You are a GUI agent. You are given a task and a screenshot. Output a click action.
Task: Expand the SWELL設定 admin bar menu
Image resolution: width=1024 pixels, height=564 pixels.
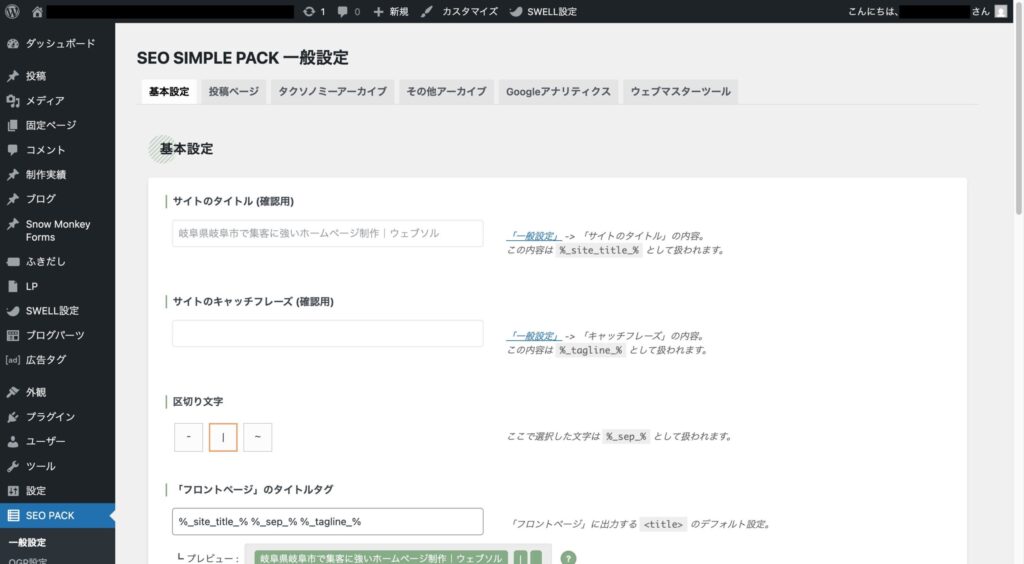[543, 12]
